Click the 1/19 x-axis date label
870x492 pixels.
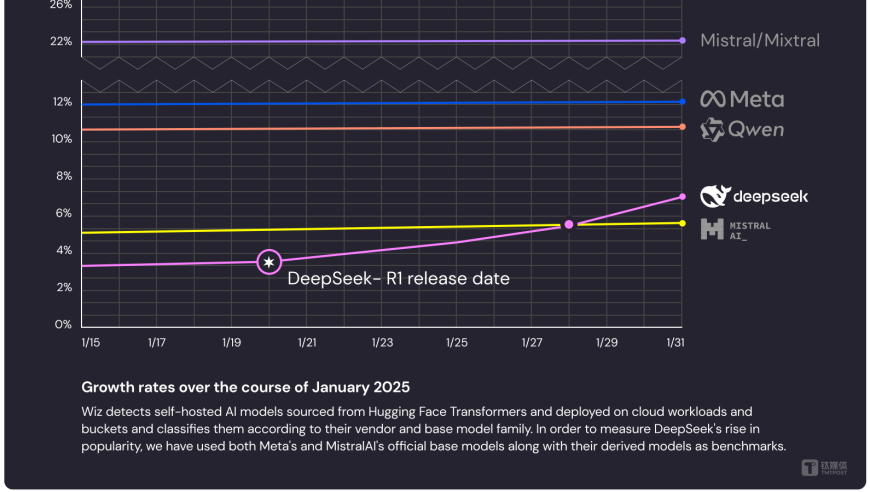(x=231, y=342)
